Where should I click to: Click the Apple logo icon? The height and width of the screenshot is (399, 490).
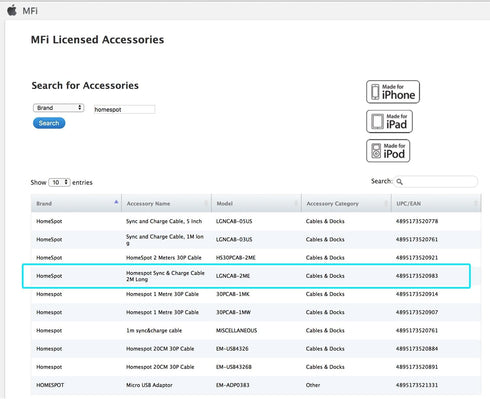pos(12,10)
